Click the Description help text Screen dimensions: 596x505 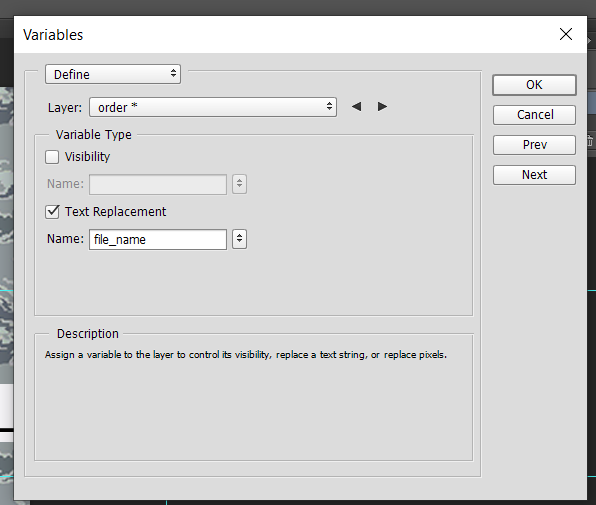click(246, 355)
